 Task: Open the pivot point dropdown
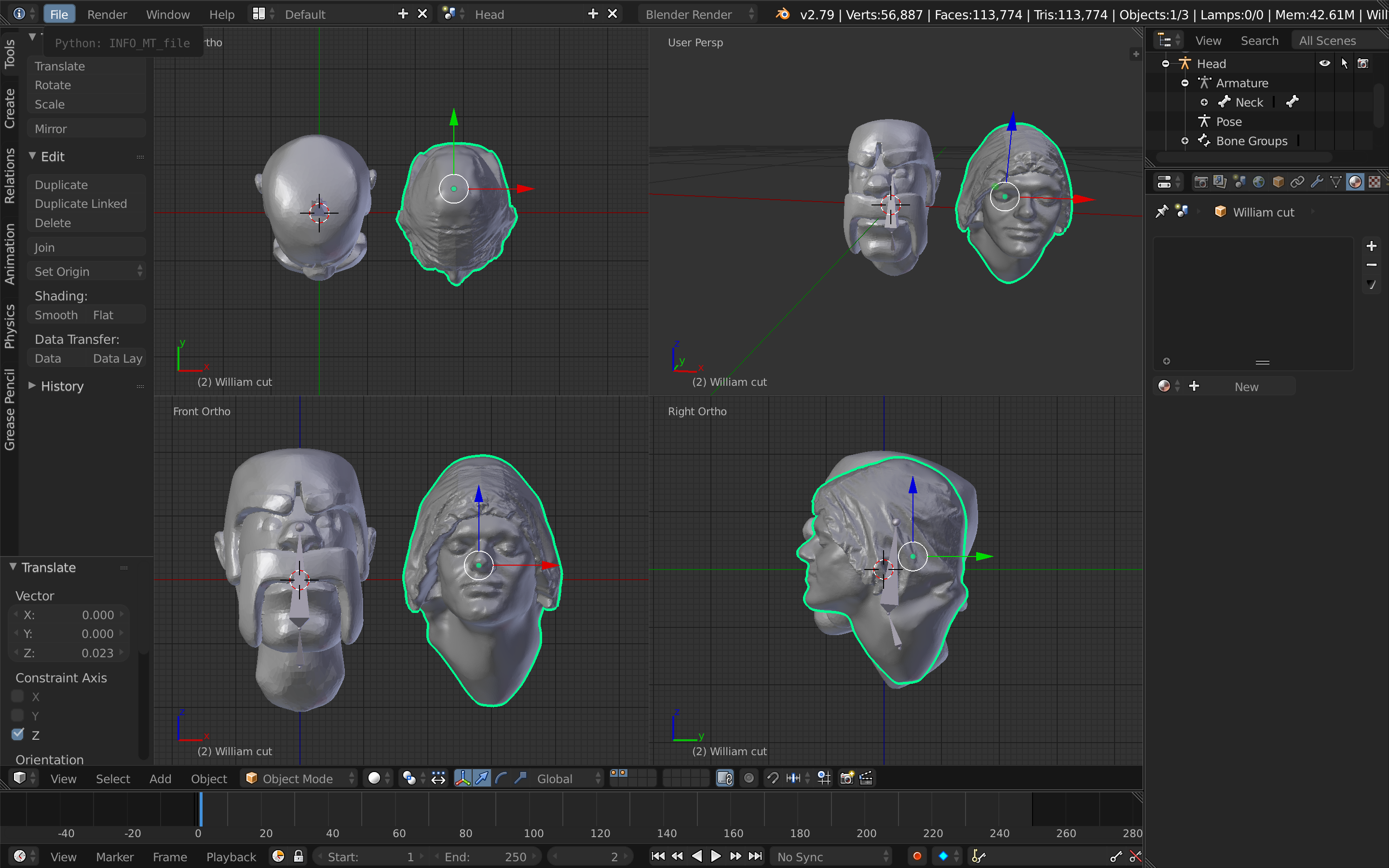point(413,778)
